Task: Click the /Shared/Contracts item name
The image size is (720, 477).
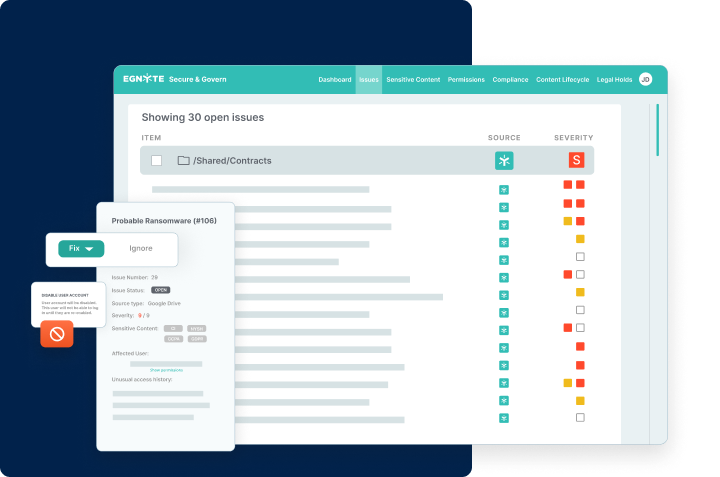Action: [x=232, y=161]
